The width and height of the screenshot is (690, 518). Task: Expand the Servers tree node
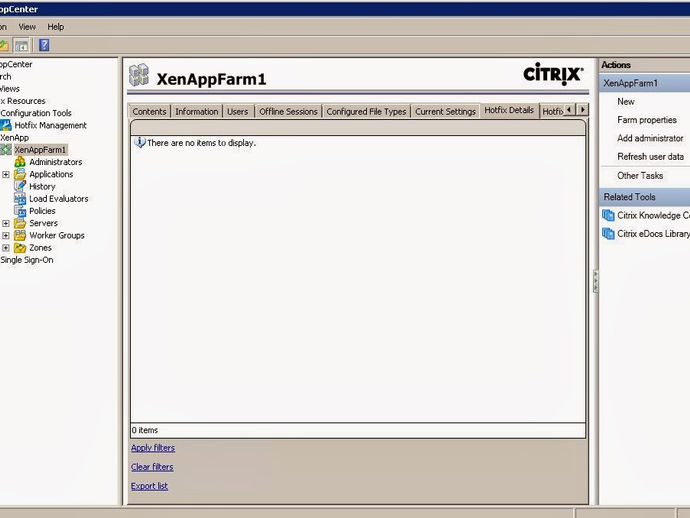click(6, 223)
